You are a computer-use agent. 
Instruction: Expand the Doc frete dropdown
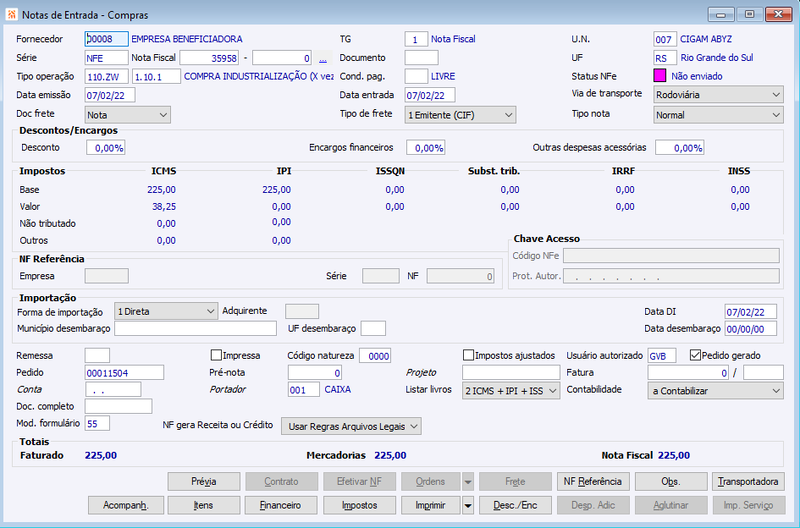click(128, 115)
